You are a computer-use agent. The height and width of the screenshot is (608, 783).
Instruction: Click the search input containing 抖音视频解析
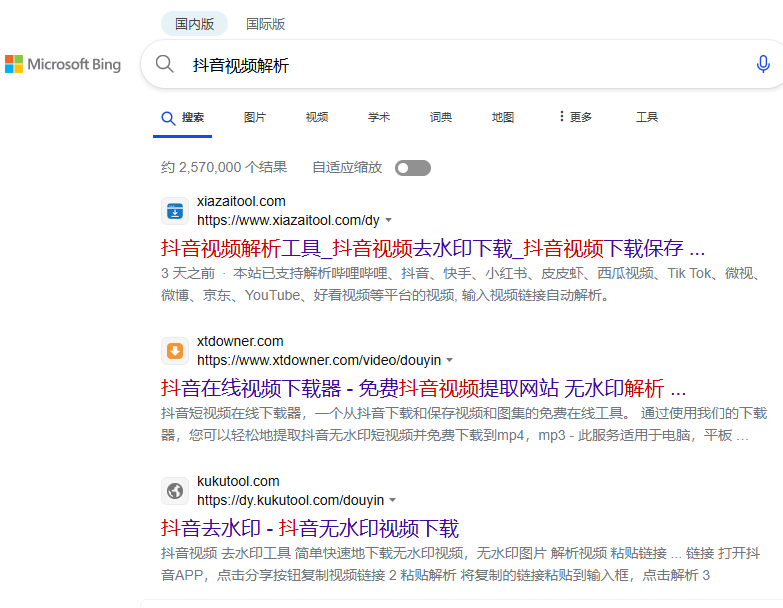(464, 65)
